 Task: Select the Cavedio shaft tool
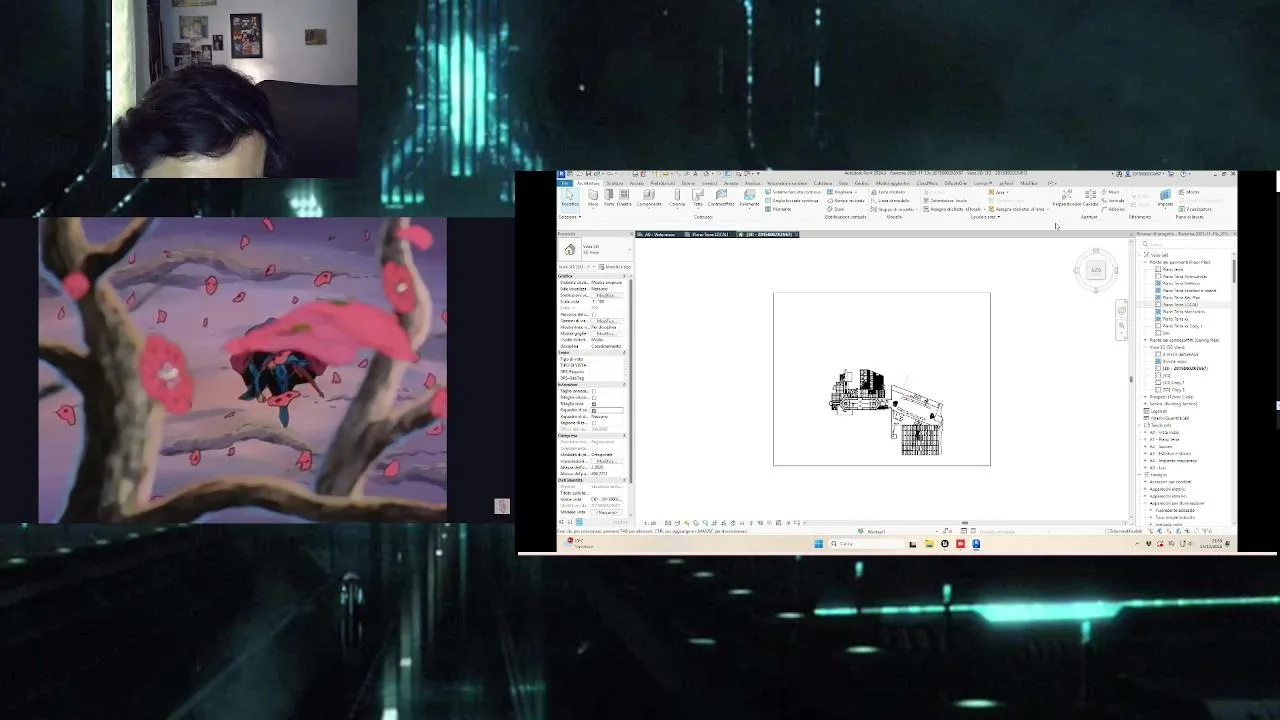pyautogui.click(x=1090, y=197)
